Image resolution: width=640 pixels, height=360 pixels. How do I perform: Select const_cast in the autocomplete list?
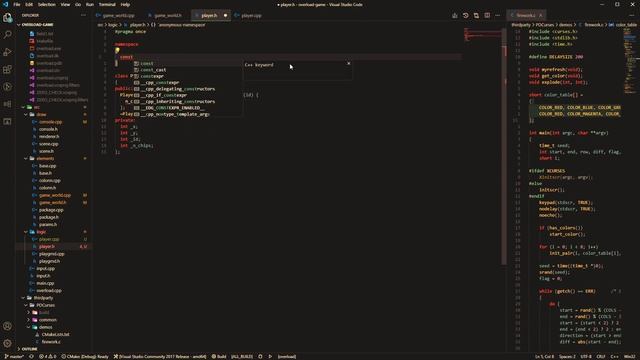point(187,70)
